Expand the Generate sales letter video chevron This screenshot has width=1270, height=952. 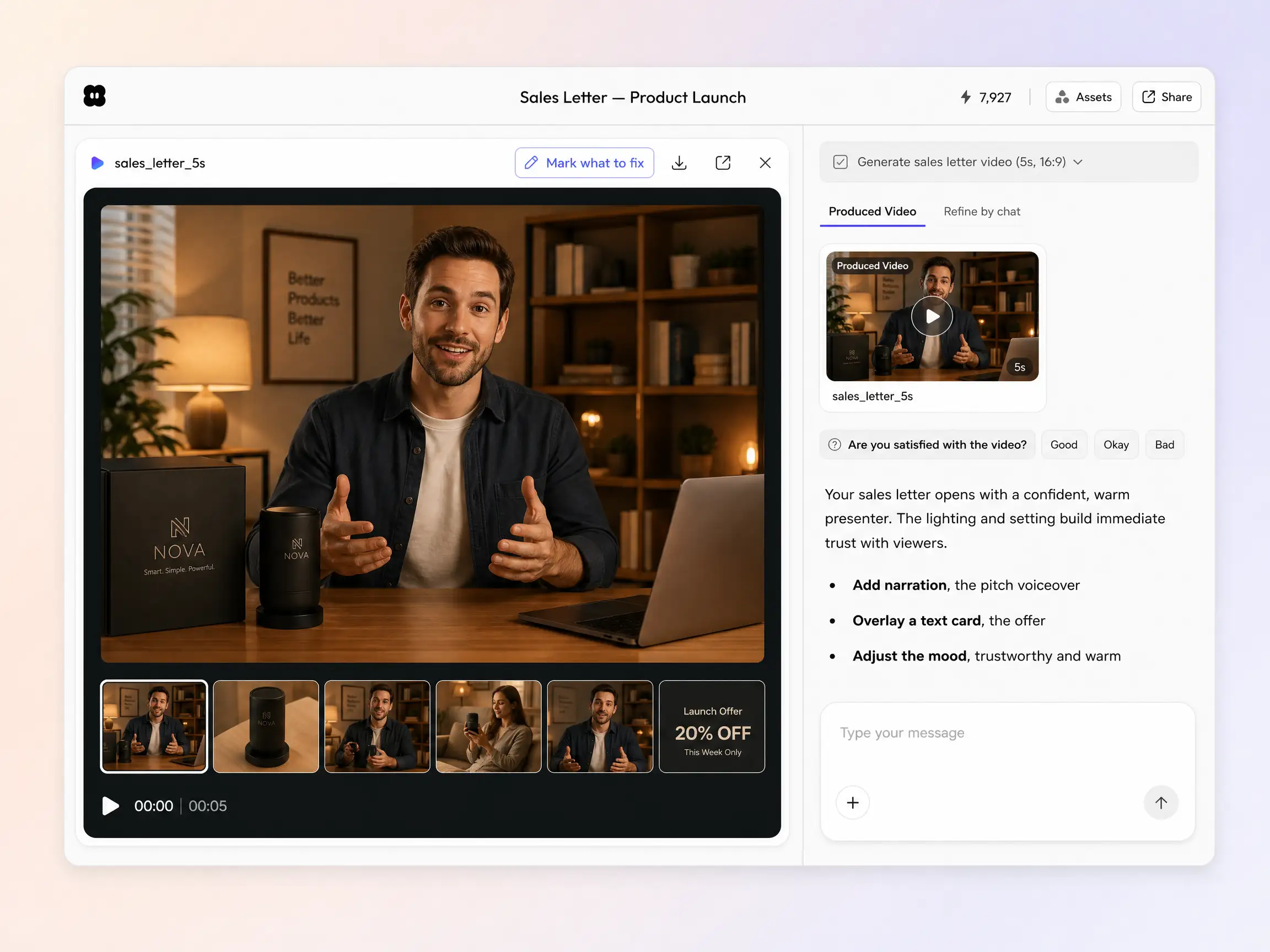pyautogui.click(x=1078, y=163)
